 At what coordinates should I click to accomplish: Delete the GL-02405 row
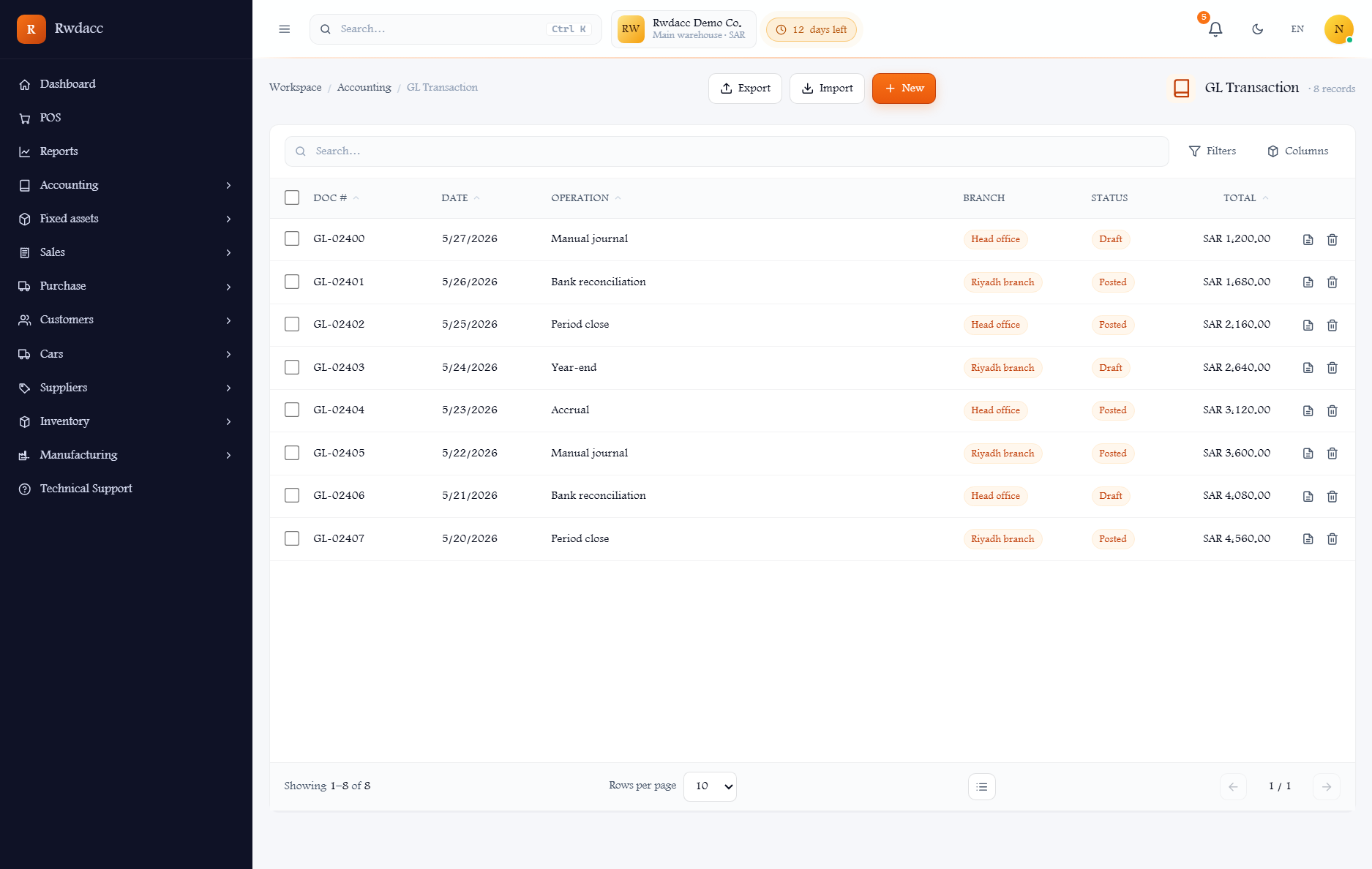[1332, 454]
